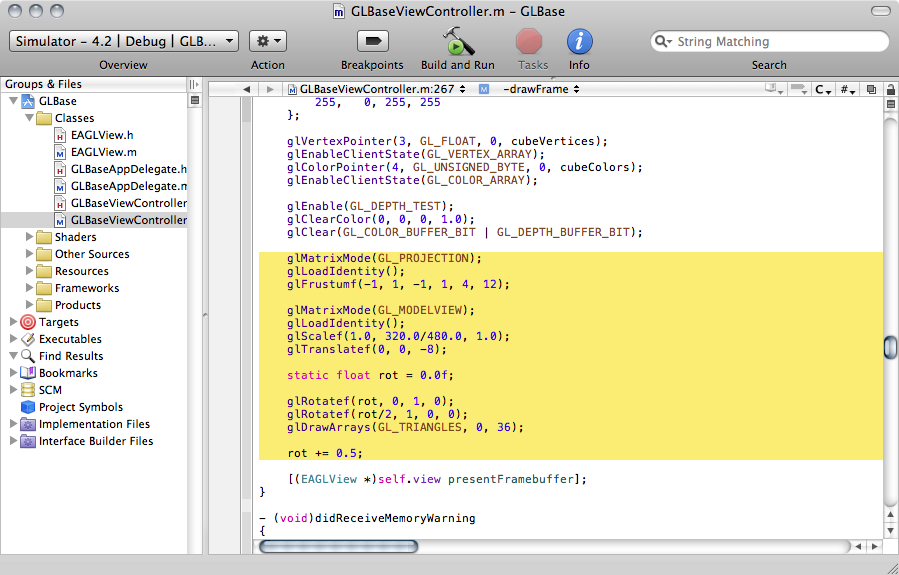The width and height of the screenshot is (899, 575).
Task: Select the Project Symbols cube icon
Action: pyautogui.click(x=28, y=407)
